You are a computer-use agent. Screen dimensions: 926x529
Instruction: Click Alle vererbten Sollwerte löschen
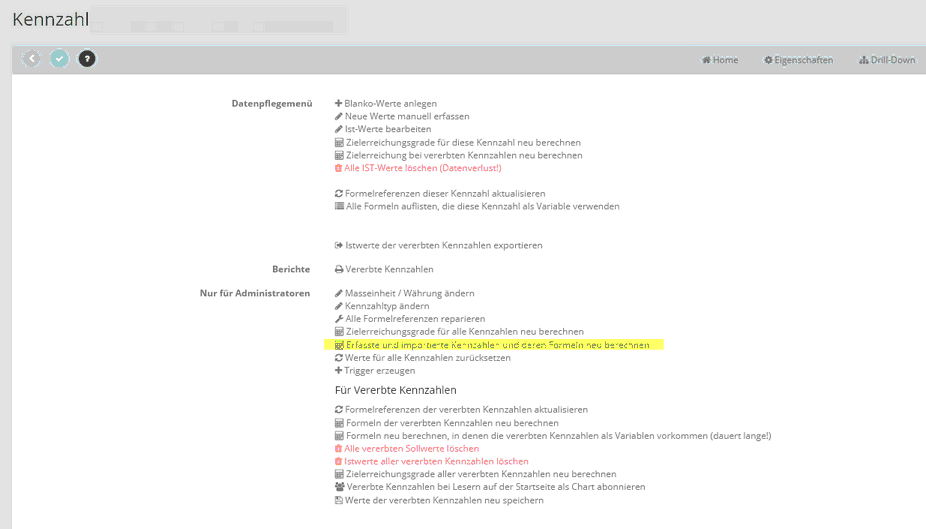pyautogui.click(x=412, y=449)
